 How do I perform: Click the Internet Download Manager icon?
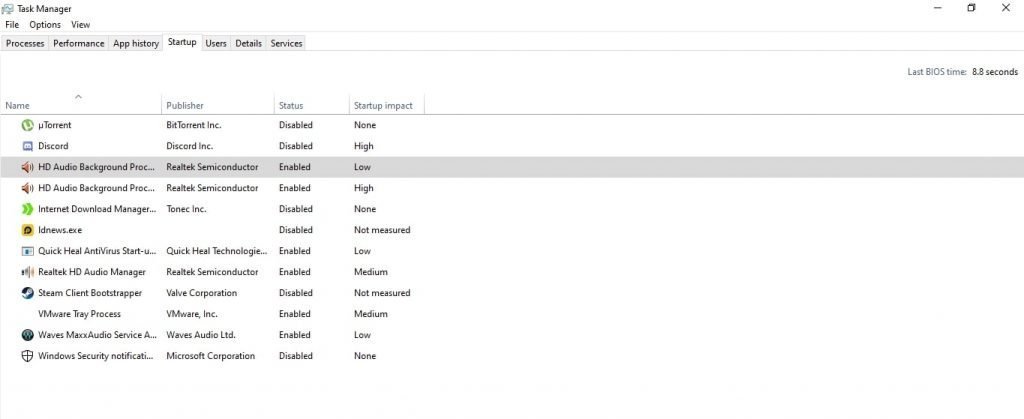(x=28, y=209)
